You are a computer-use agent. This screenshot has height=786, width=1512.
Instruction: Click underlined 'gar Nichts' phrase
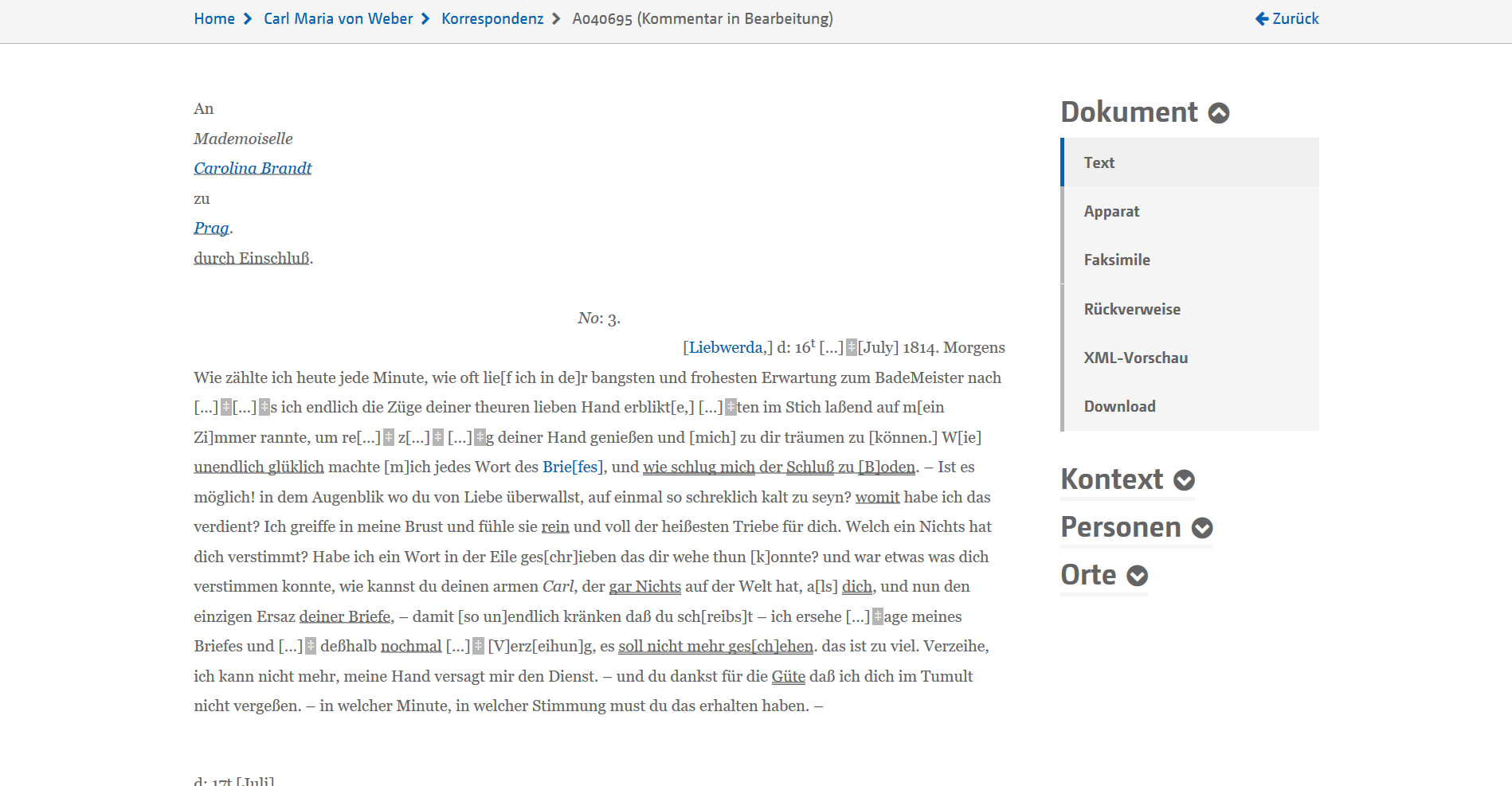(645, 586)
